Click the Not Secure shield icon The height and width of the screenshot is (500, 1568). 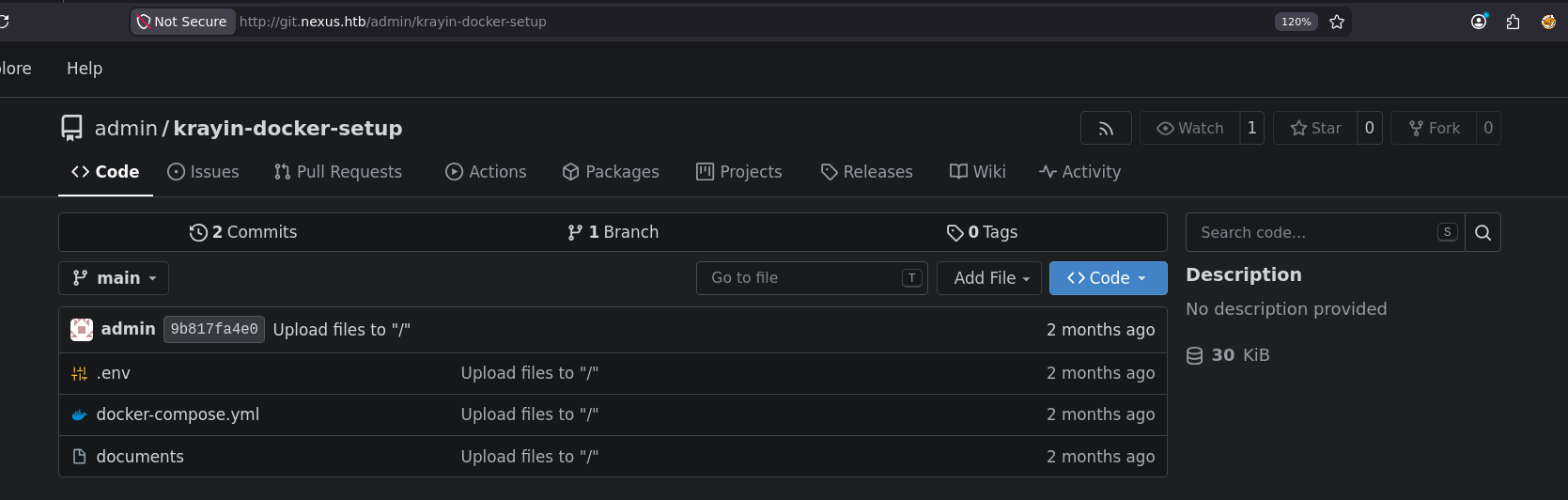[x=143, y=22]
